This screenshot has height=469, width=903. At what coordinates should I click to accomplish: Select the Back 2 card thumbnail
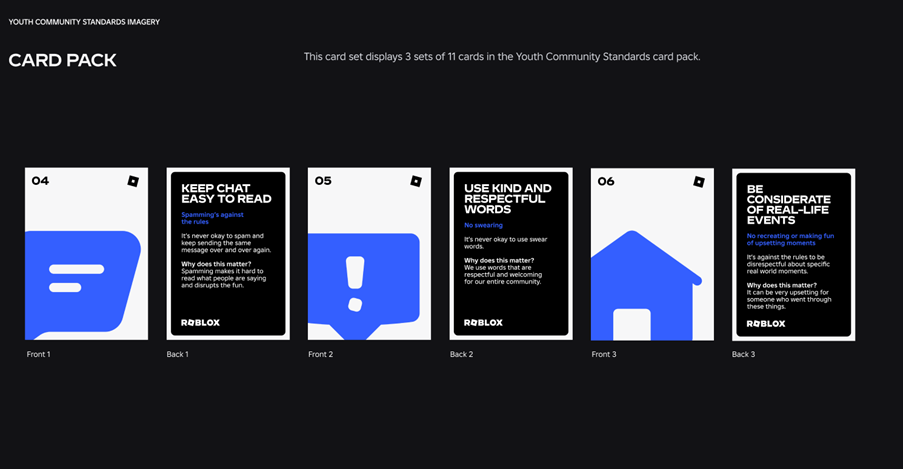[x=511, y=254]
